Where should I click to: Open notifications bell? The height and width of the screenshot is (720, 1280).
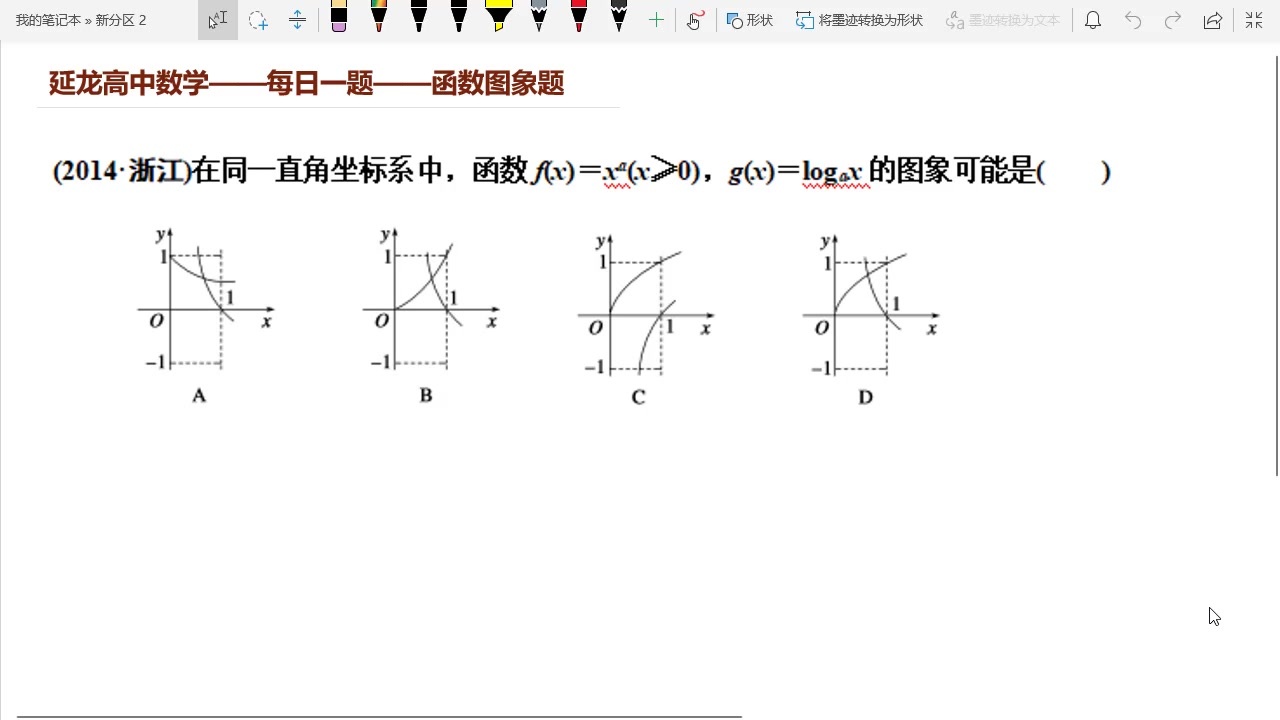1093,20
